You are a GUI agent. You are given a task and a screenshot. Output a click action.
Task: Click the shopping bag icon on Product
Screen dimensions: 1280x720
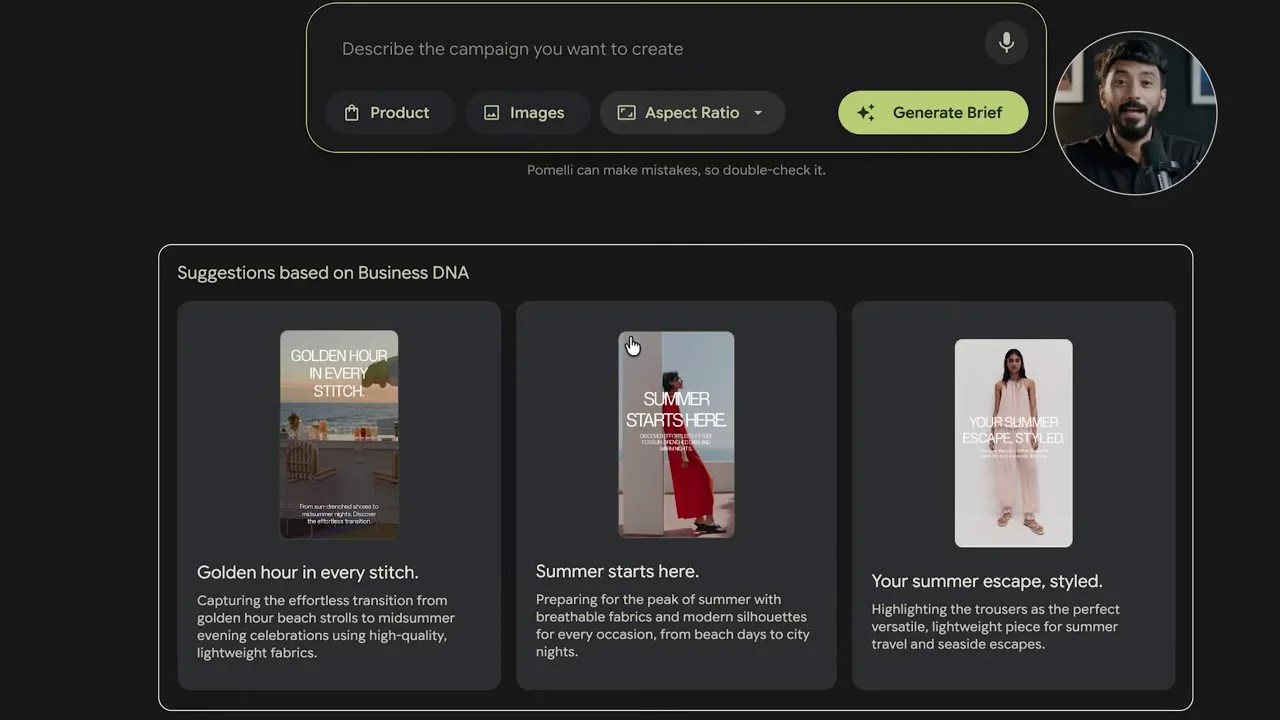click(351, 113)
